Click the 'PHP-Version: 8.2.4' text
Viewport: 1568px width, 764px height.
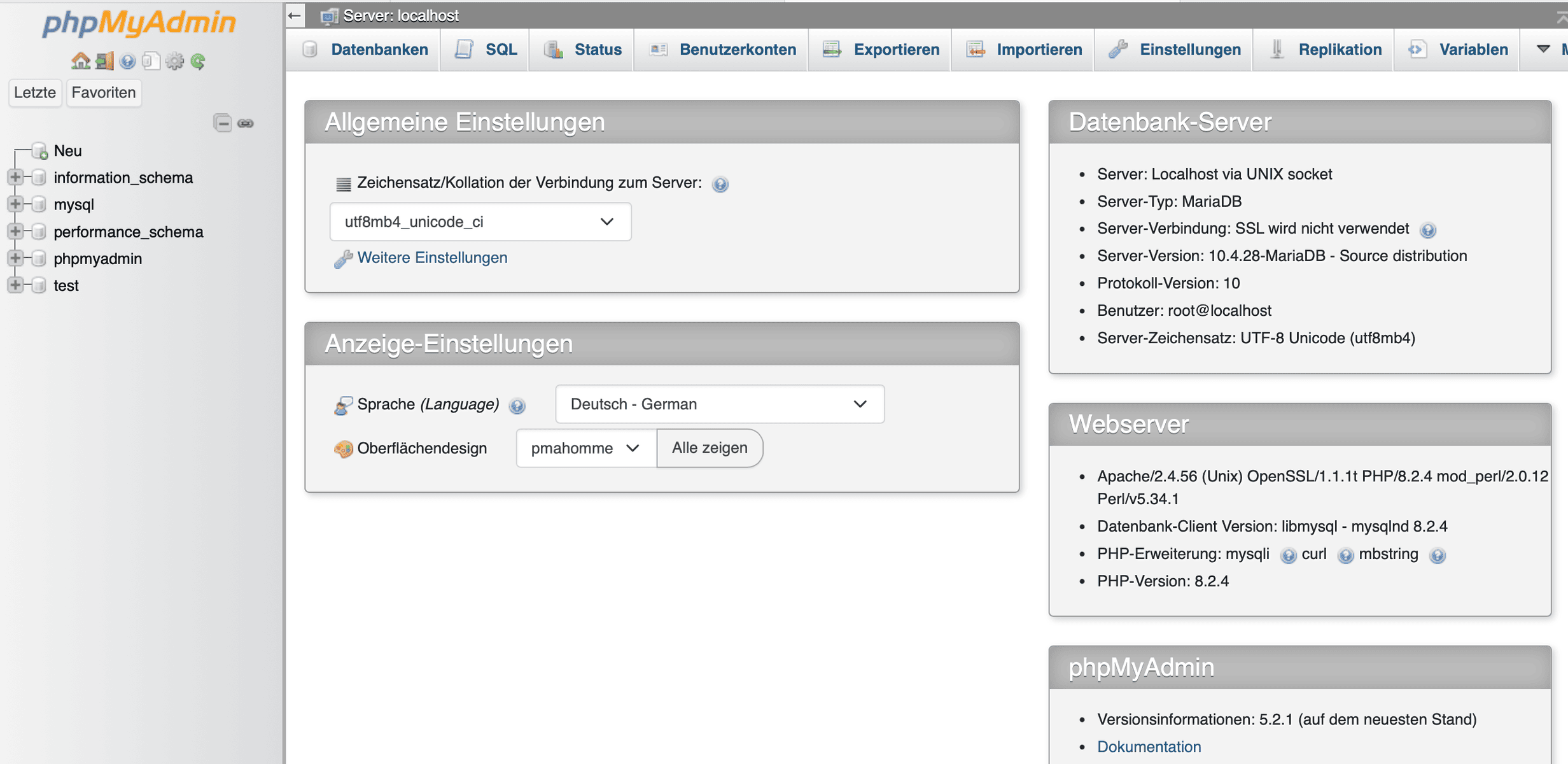coord(1163,581)
